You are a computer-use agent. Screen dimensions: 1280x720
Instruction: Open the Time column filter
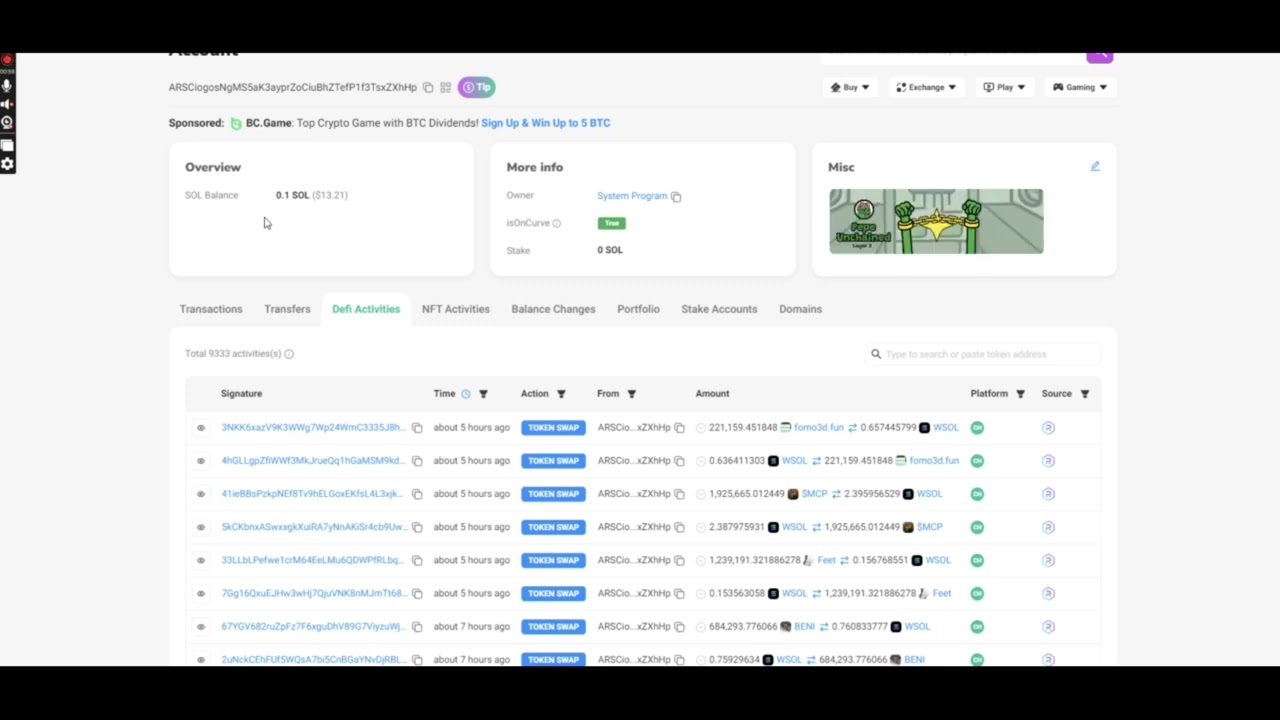[483, 394]
